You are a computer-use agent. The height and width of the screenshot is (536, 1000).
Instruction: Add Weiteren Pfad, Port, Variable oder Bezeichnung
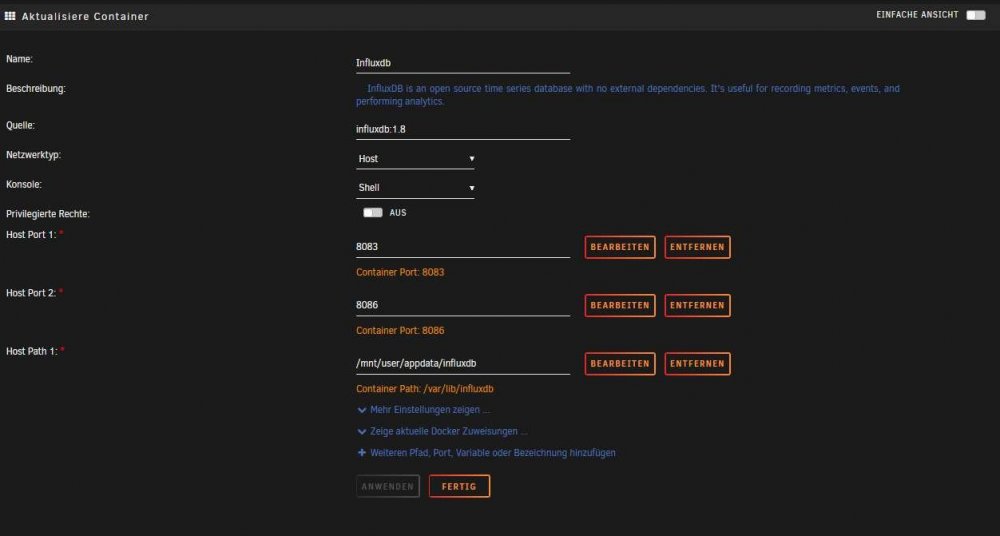coord(486,452)
